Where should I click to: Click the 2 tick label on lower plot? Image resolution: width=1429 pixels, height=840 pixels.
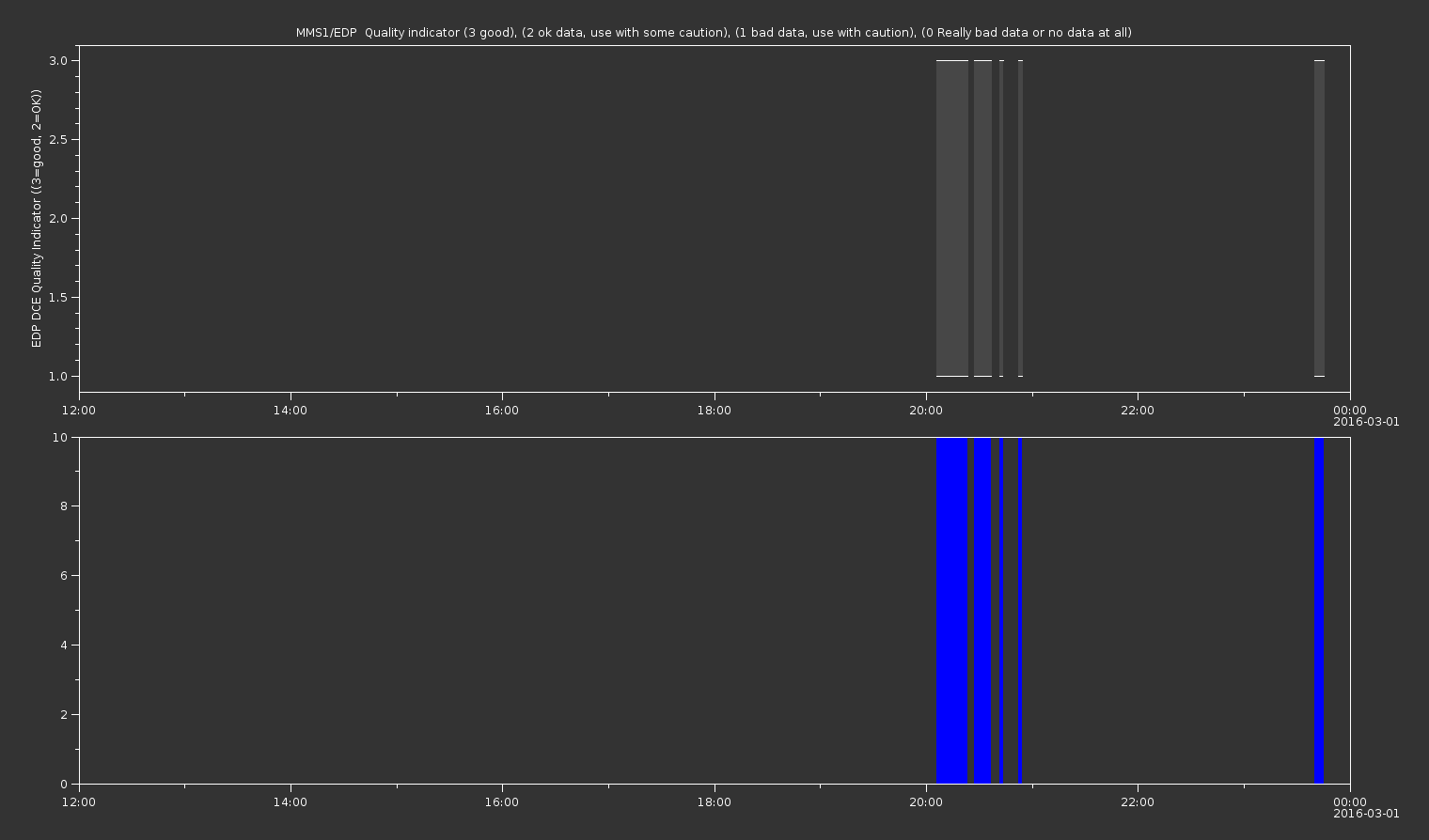(64, 715)
